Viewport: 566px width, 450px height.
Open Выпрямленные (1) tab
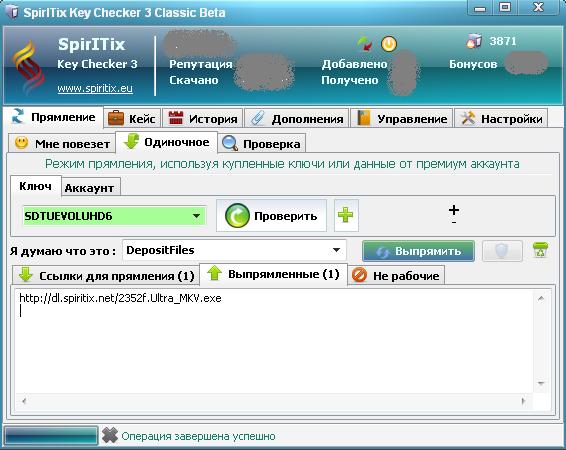tap(274, 274)
